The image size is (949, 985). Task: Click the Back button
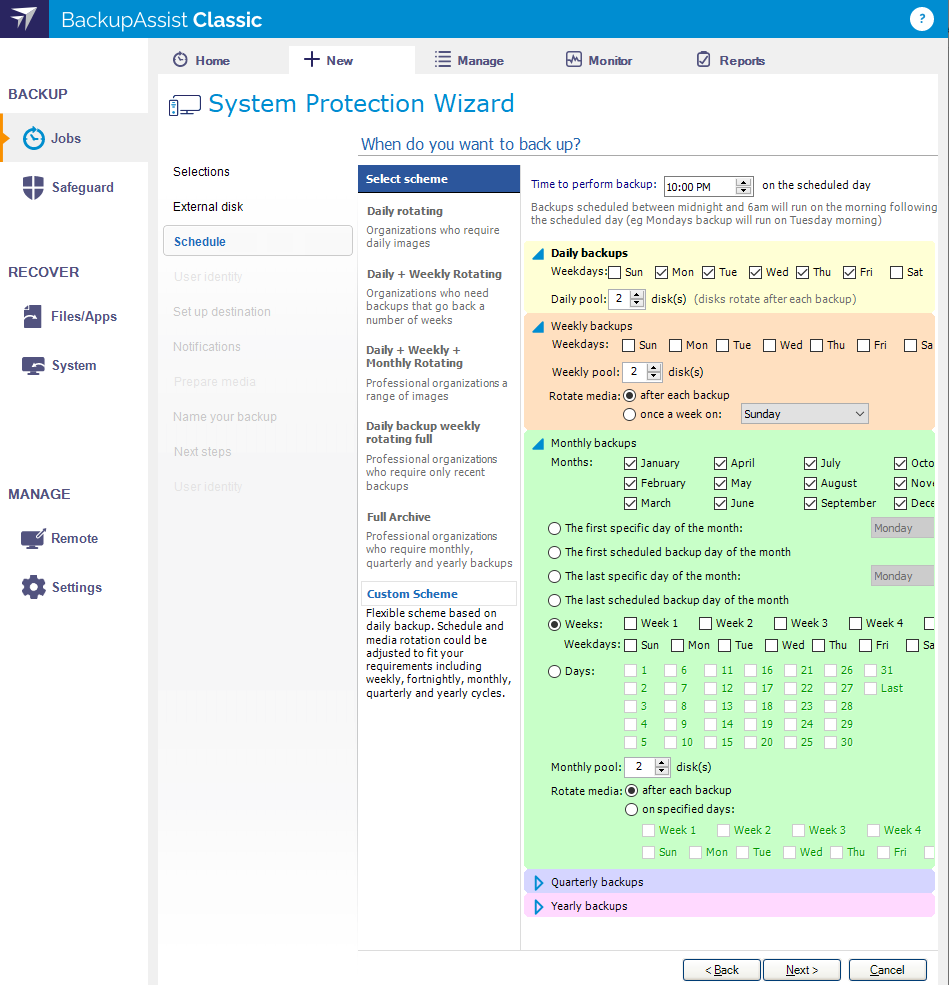[x=722, y=970]
